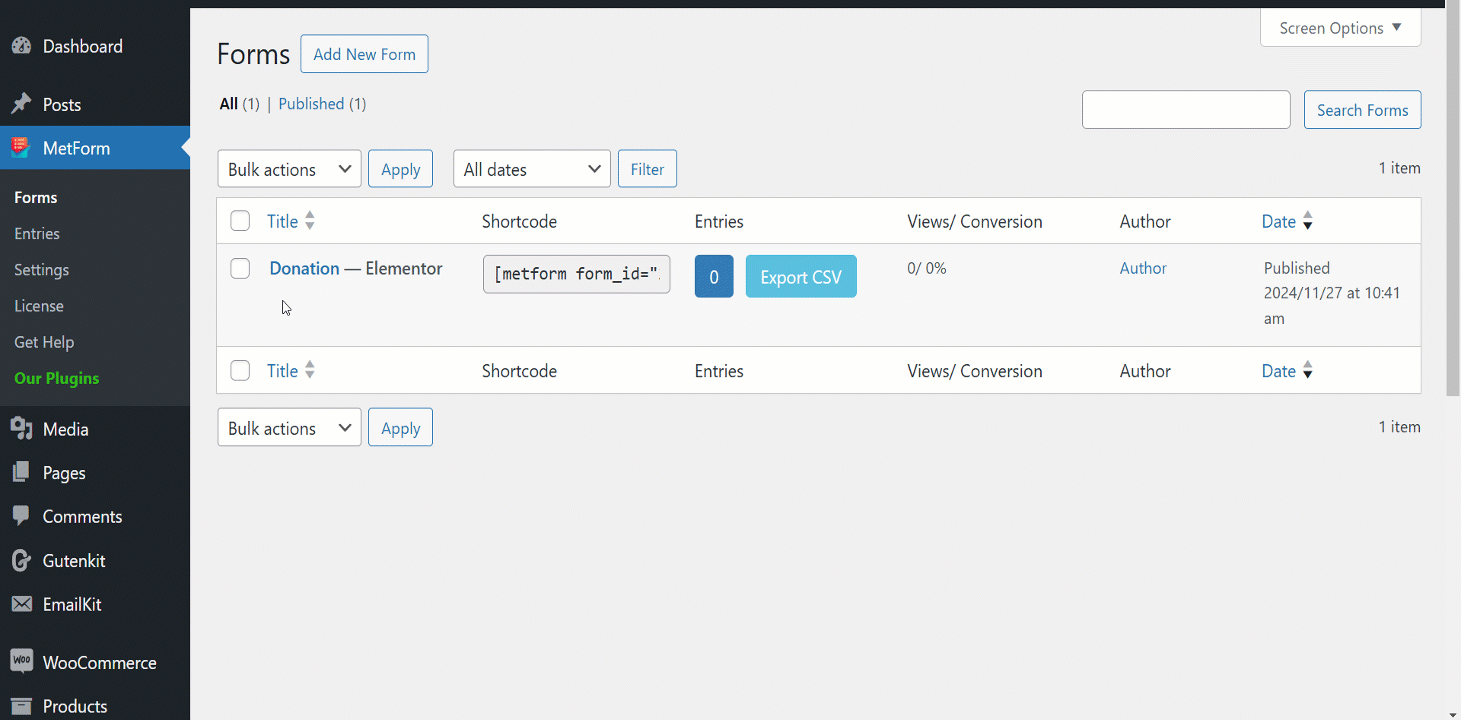This screenshot has width=1461, height=720.
Task: Click the WooCommerce logo icon
Action: 21,662
